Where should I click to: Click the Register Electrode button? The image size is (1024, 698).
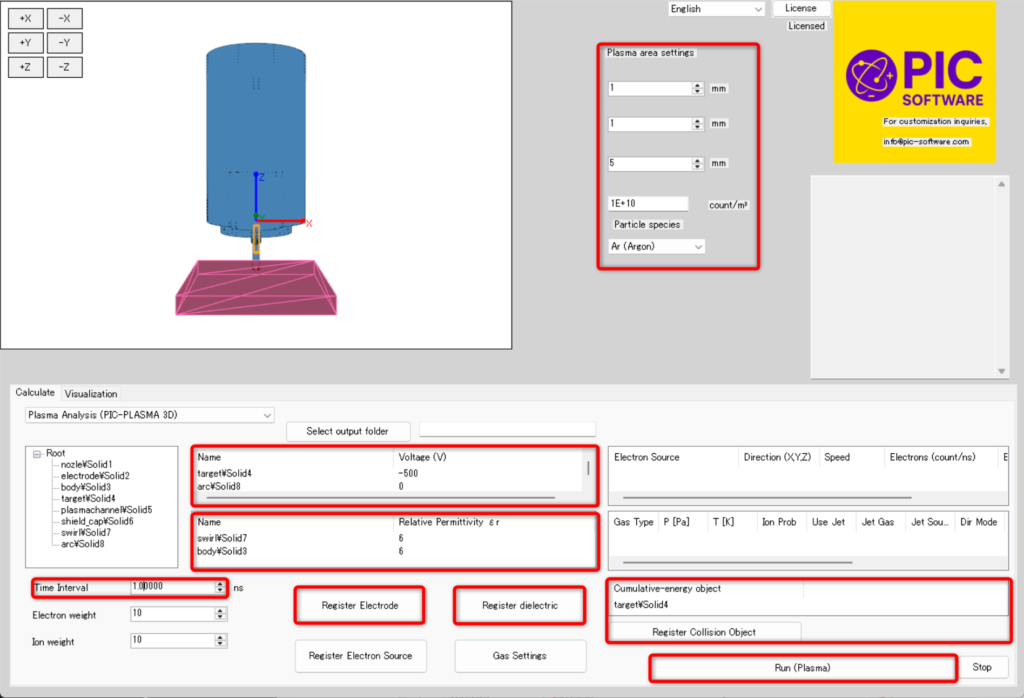pyautogui.click(x=360, y=606)
